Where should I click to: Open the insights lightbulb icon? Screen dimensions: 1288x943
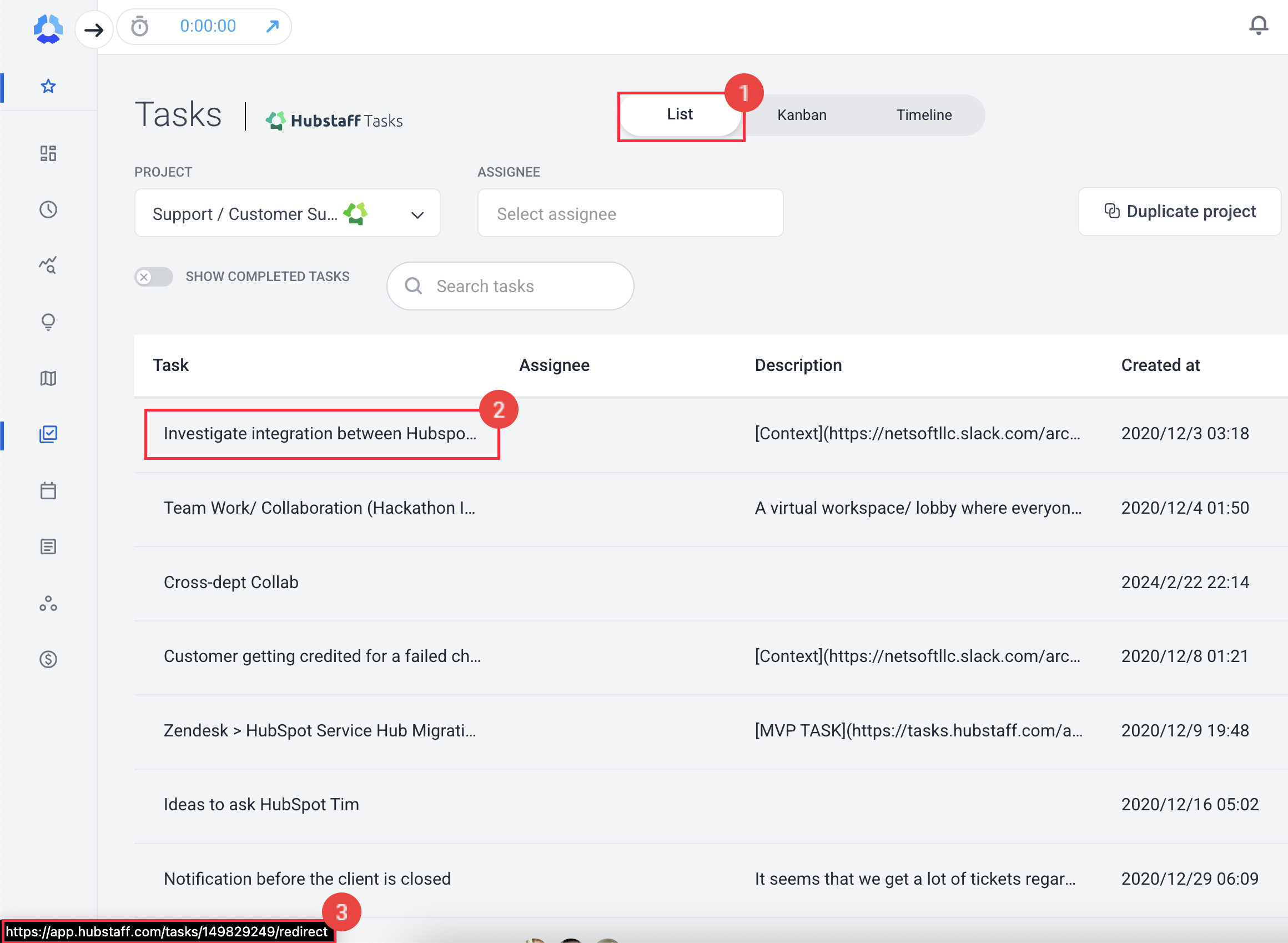click(x=48, y=322)
